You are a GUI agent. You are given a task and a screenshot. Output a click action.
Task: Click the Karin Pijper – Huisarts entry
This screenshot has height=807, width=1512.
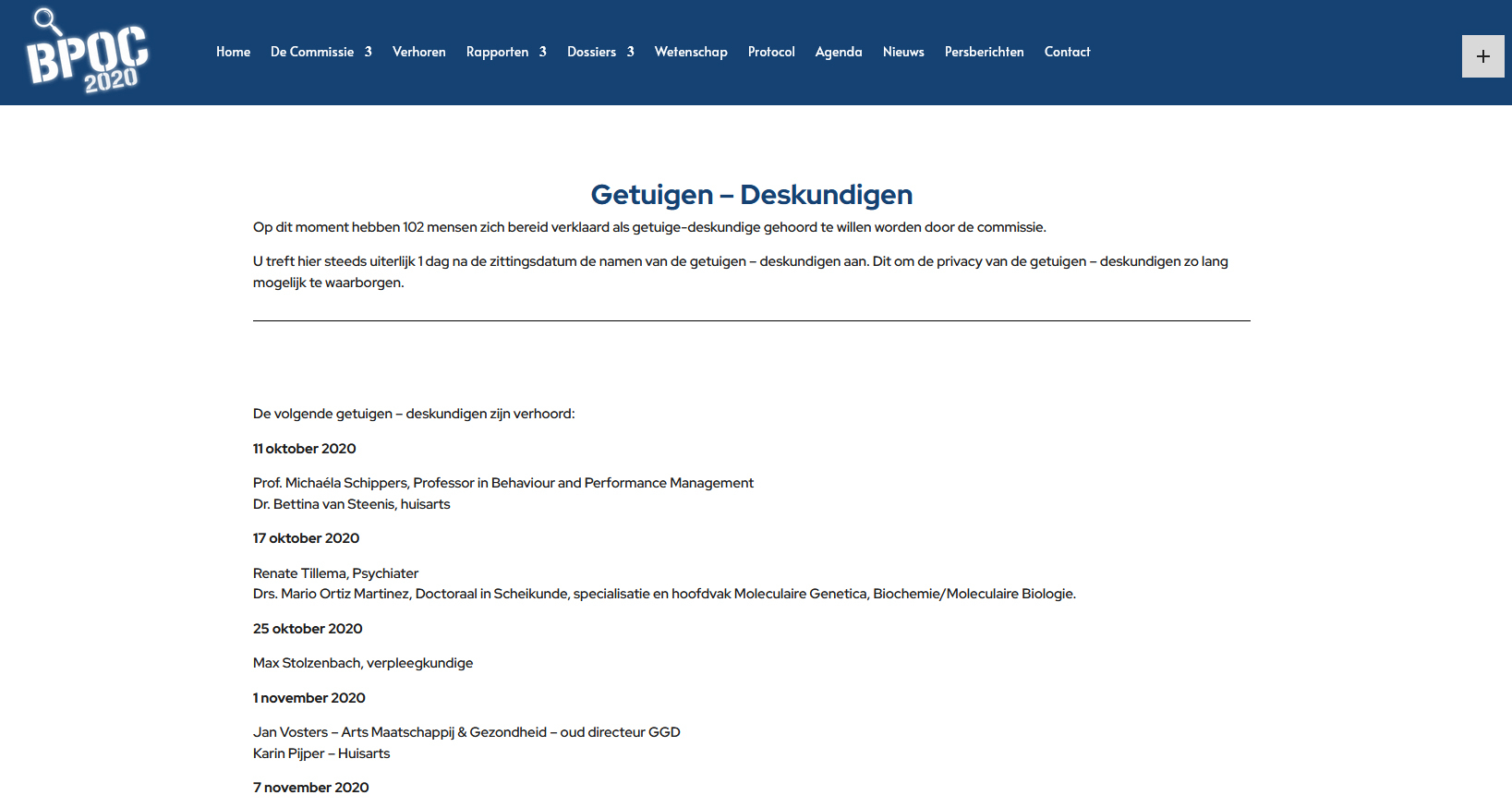(321, 753)
